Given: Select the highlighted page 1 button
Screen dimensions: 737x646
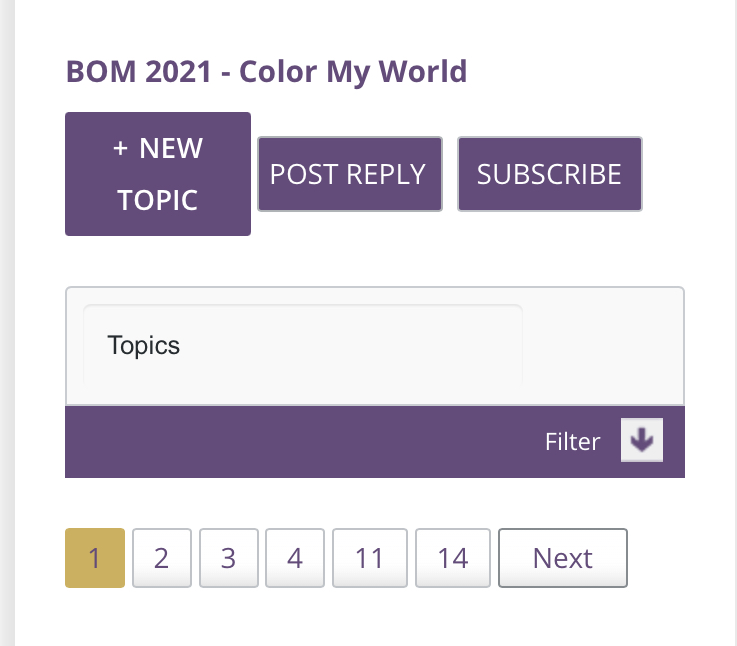Looking at the screenshot, I should click(95, 558).
